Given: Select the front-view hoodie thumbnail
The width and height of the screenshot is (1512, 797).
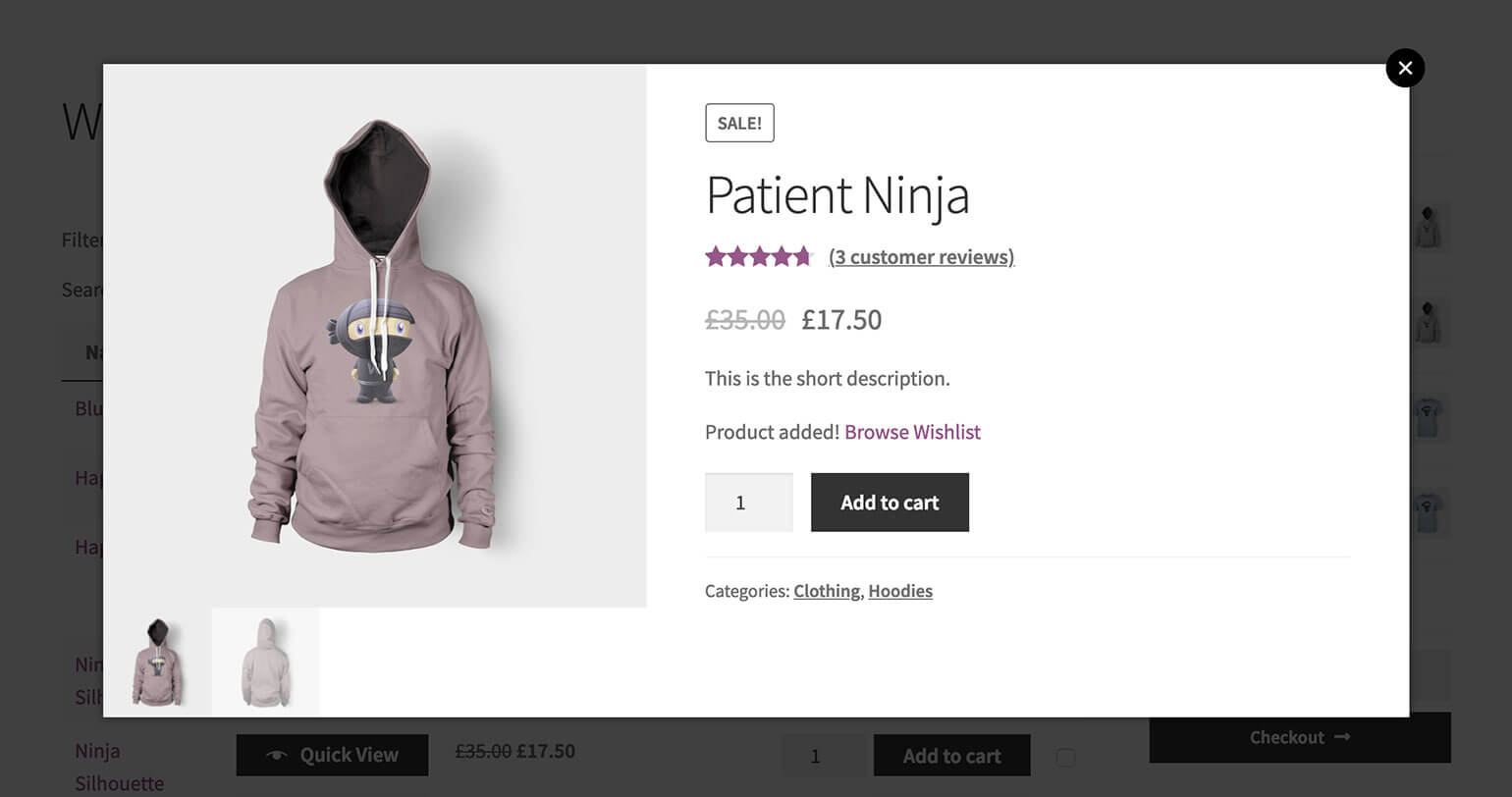Looking at the screenshot, I should click(x=157, y=663).
